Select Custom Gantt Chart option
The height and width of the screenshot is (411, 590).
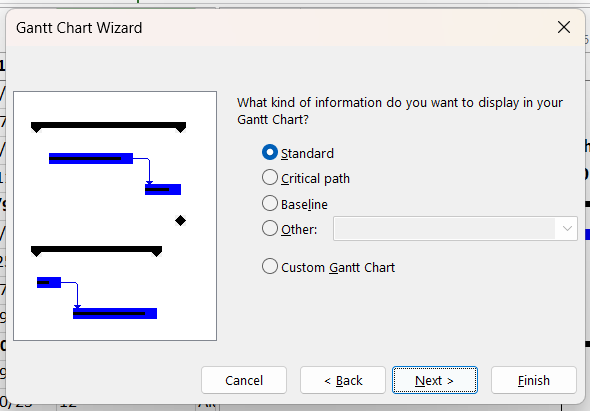point(270,266)
